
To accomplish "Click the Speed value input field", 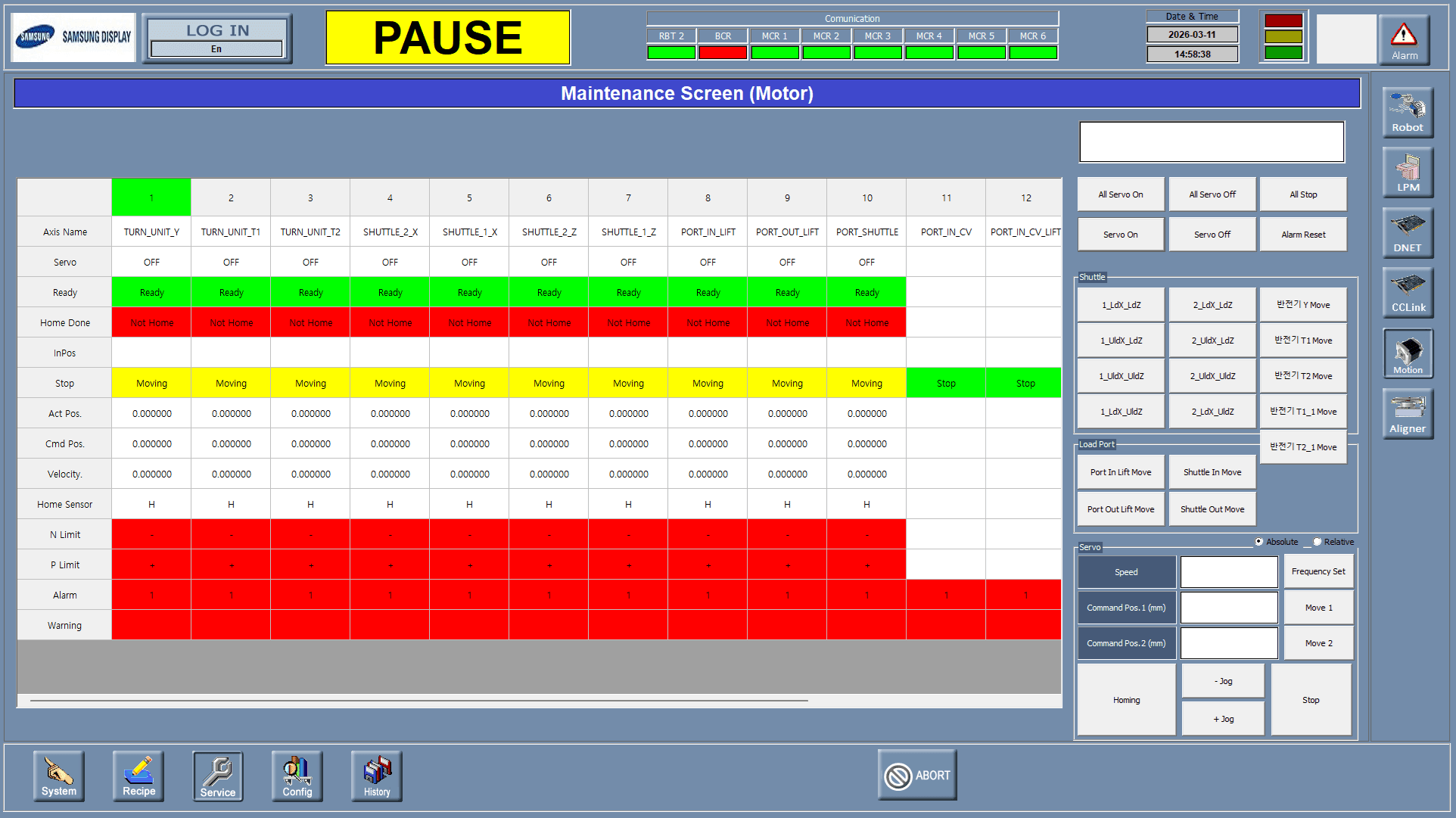I will click(1229, 572).
